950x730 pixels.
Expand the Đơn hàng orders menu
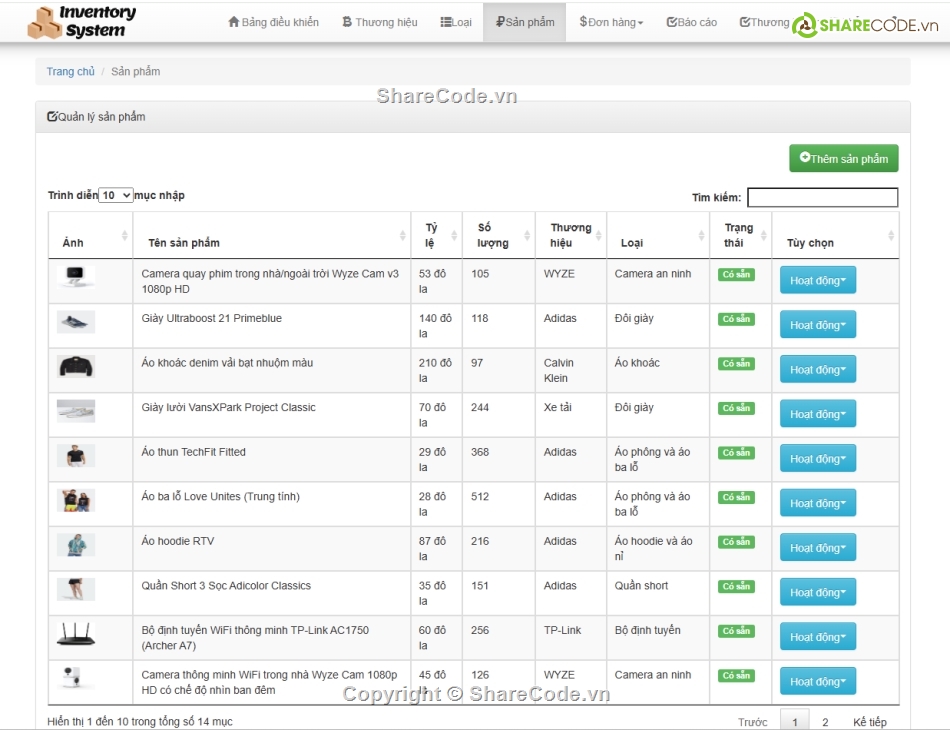coord(611,22)
